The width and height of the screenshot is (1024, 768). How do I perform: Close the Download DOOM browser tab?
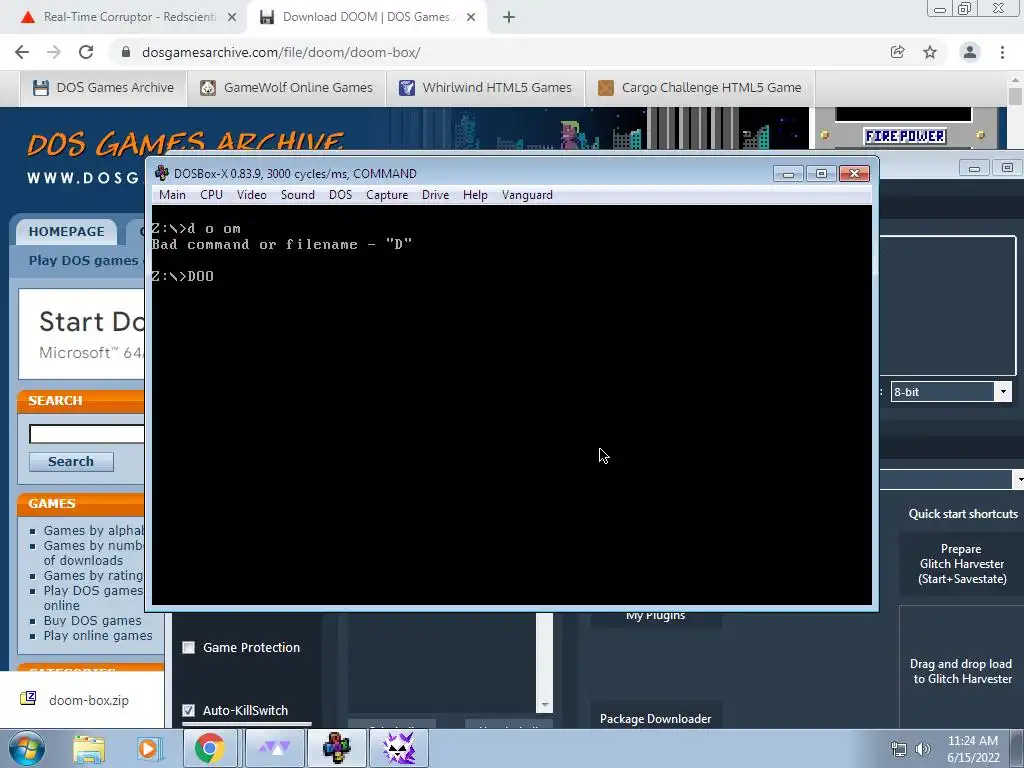[471, 18]
